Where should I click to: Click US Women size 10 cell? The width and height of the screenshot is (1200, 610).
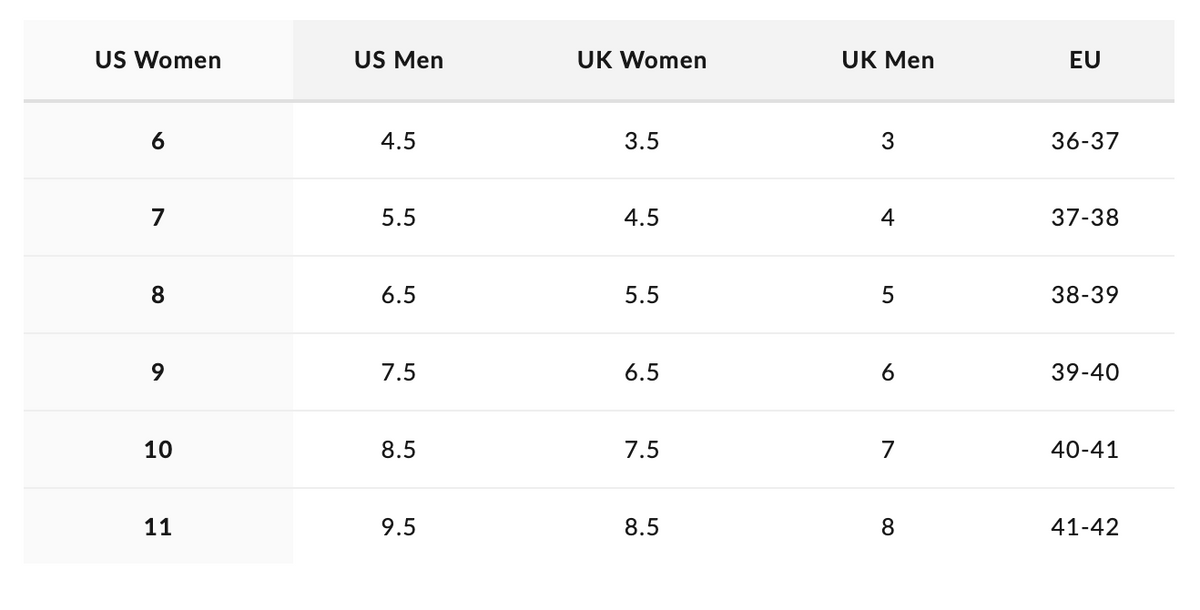(x=158, y=450)
